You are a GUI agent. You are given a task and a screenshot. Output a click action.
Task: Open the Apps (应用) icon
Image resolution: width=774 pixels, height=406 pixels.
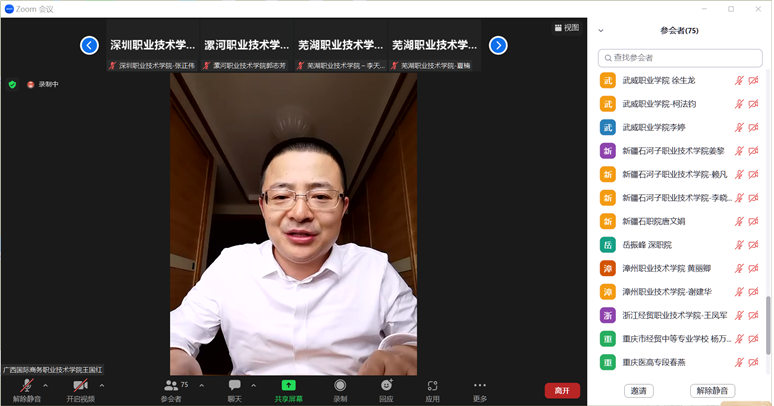pos(432,386)
